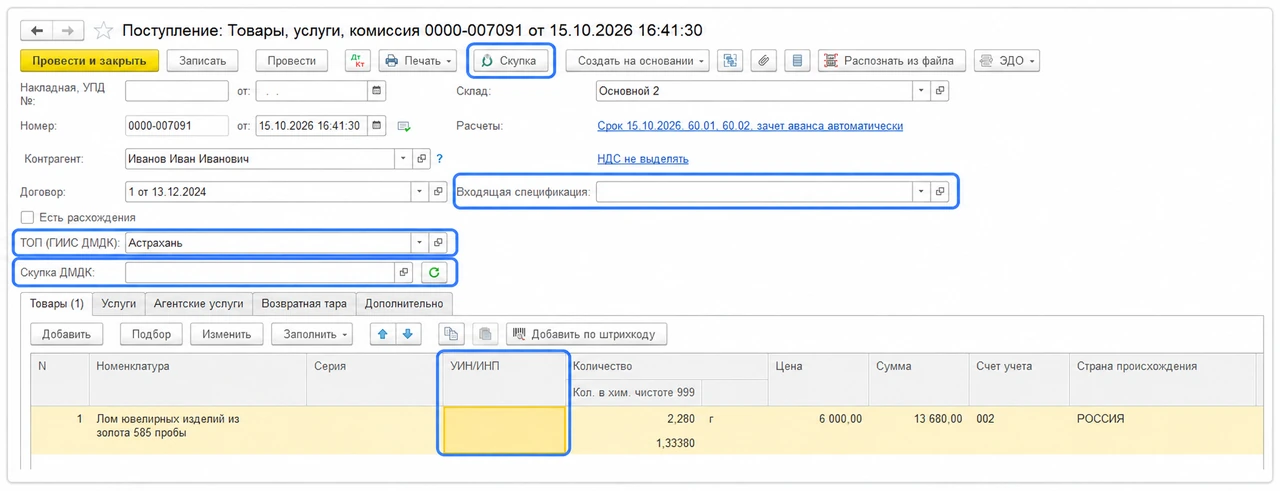Focus the Скупка ДМДК input field
This screenshot has height=491, width=1280.
click(x=260, y=272)
